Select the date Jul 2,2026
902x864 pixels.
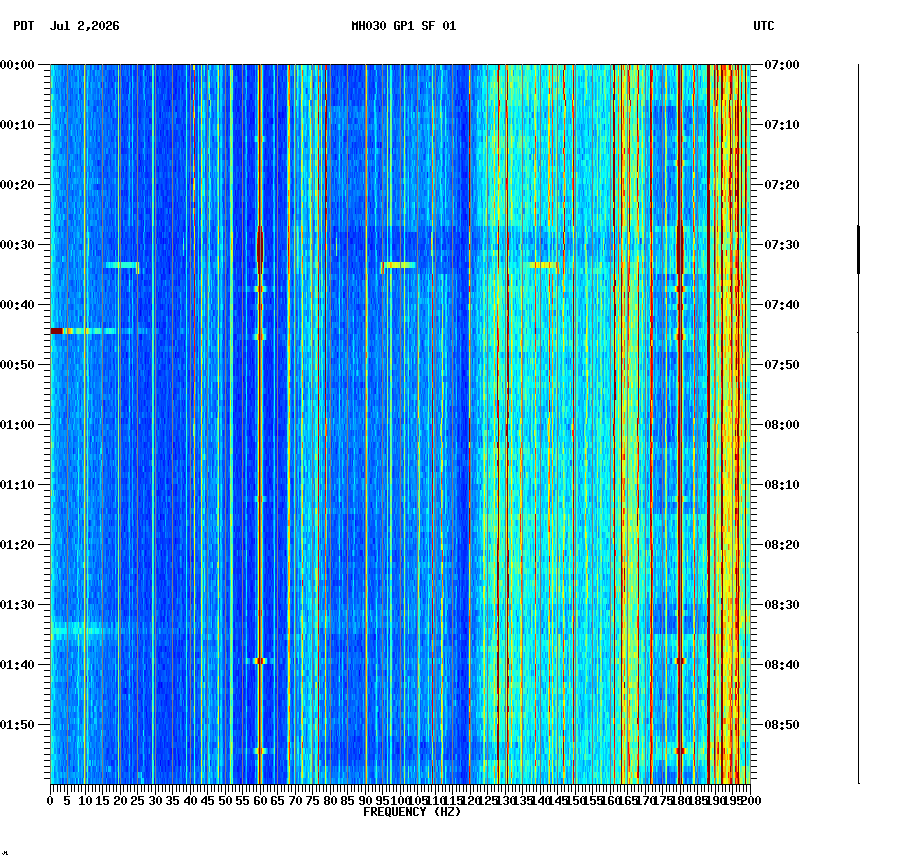(85, 26)
